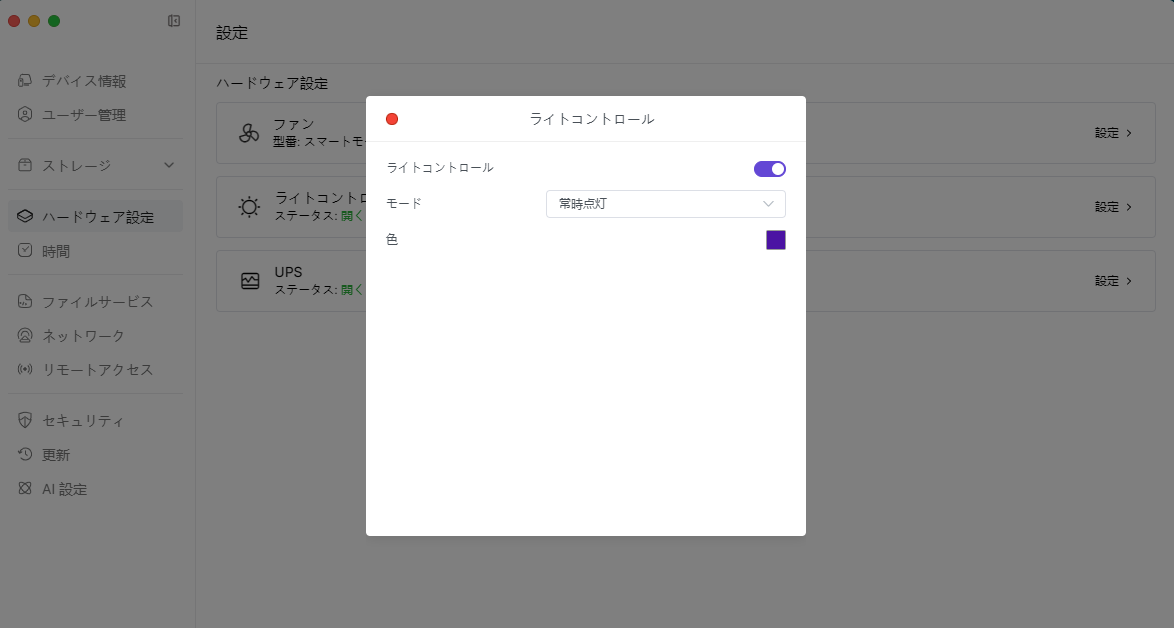Click the clock icon beside 時間
The width and height of the screenshot is (1174, 628).
tap(25, 251)
